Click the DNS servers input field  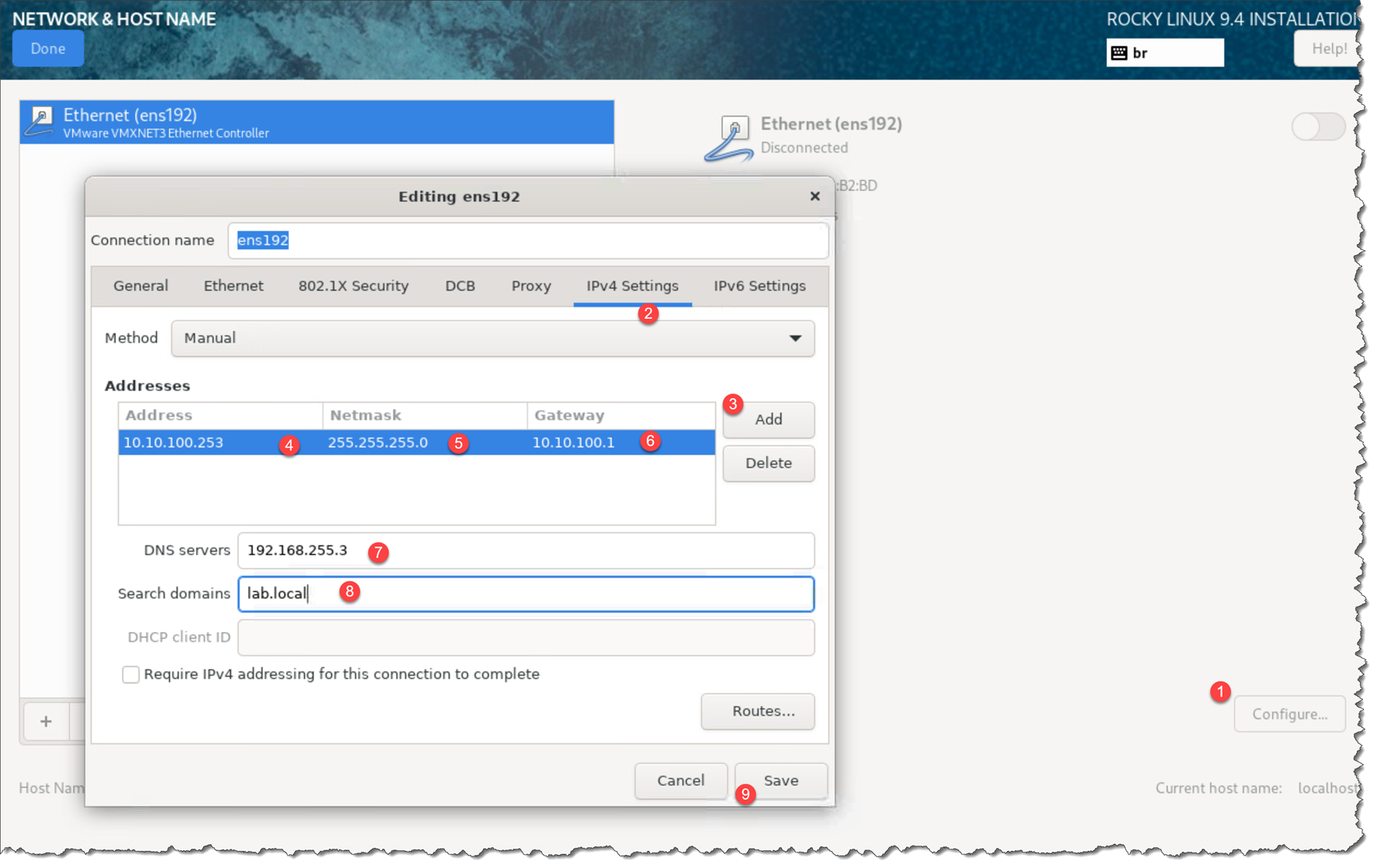tap(525, 551)
